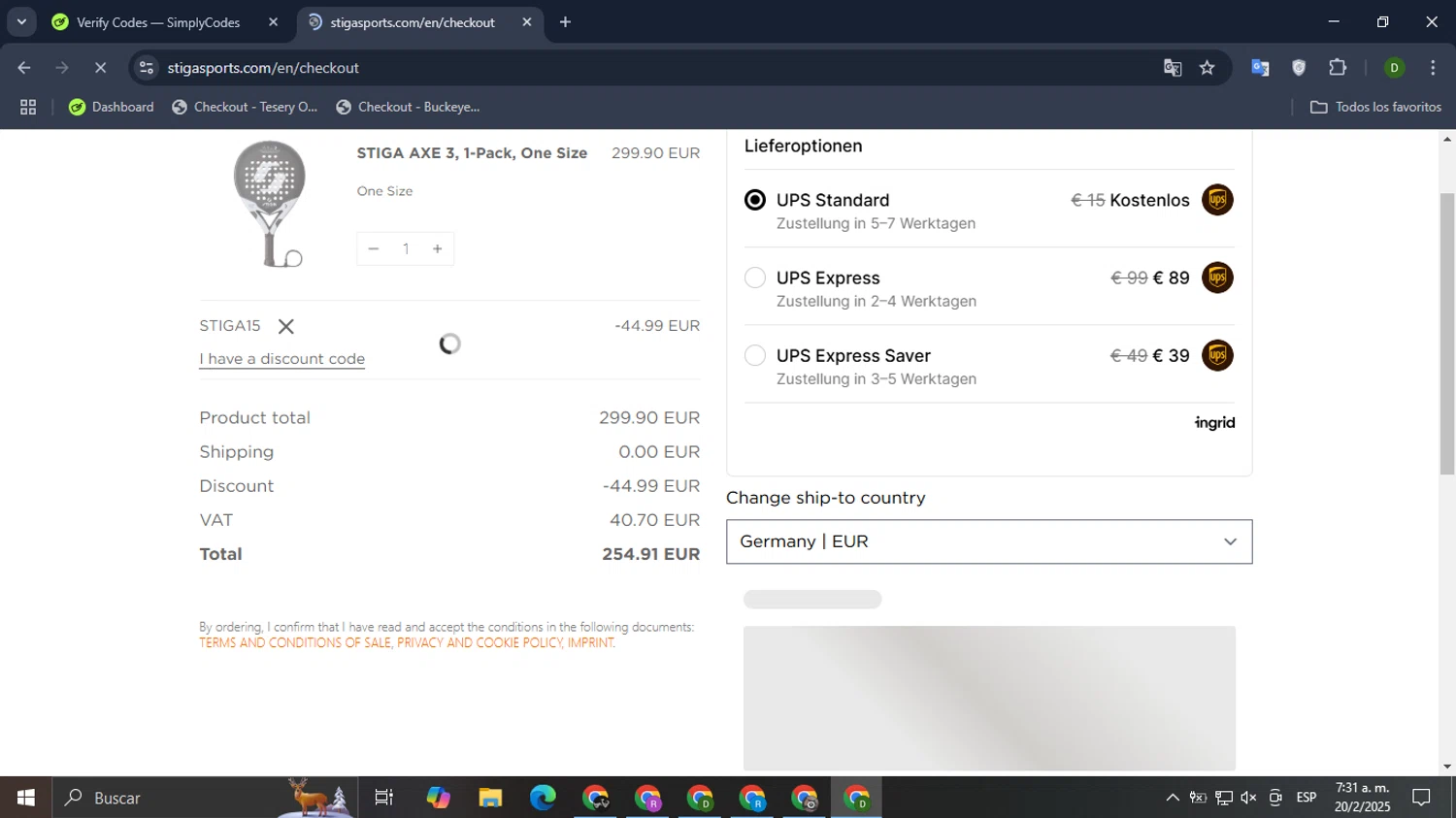
Task: Open the ship-to country dropdown
Action: pos(989,541)
